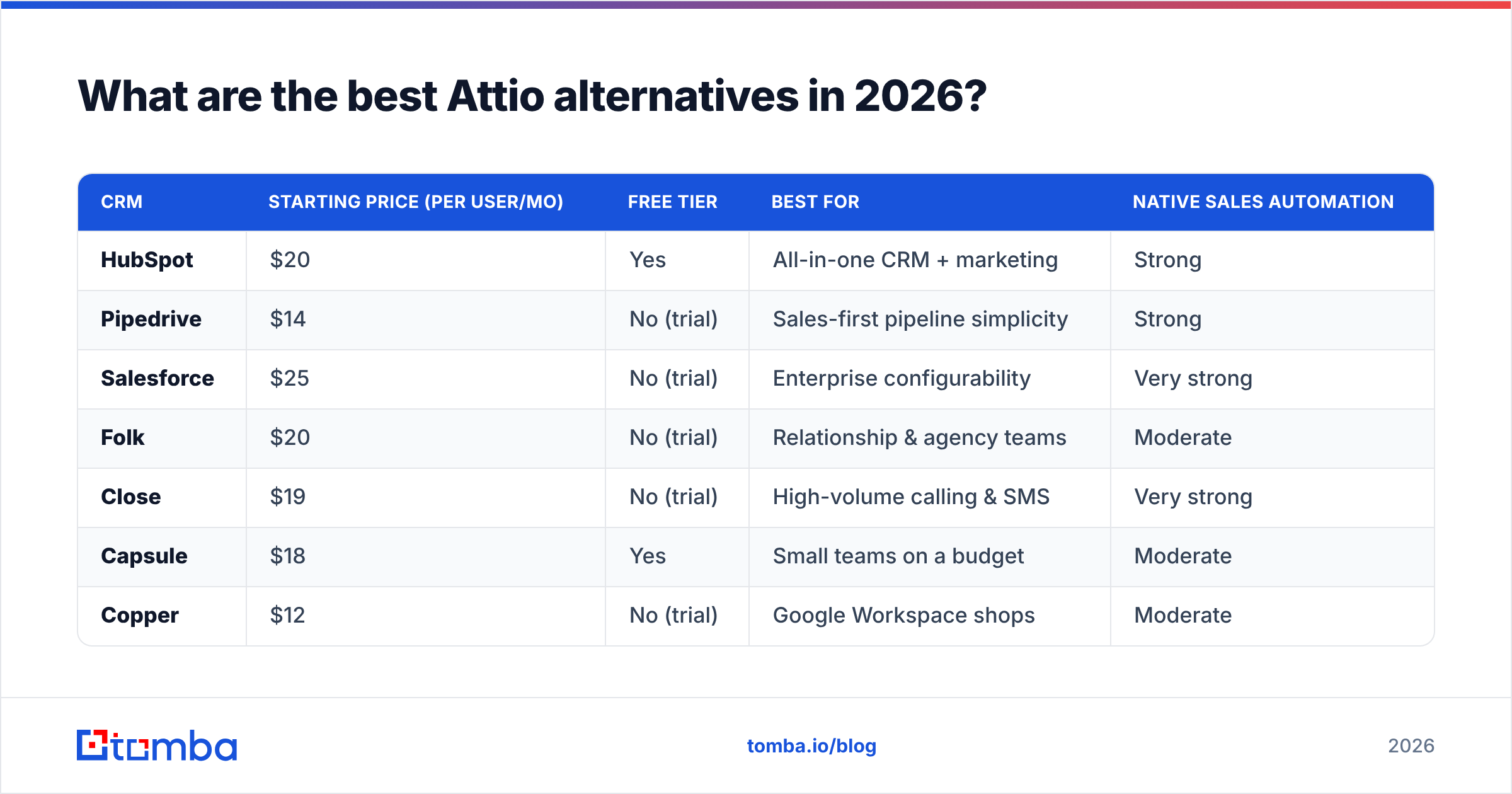Click the Native Sales Automation column header
Image resolution: width=1512 pixels, height=794 pixels.
pos(1263,202)
